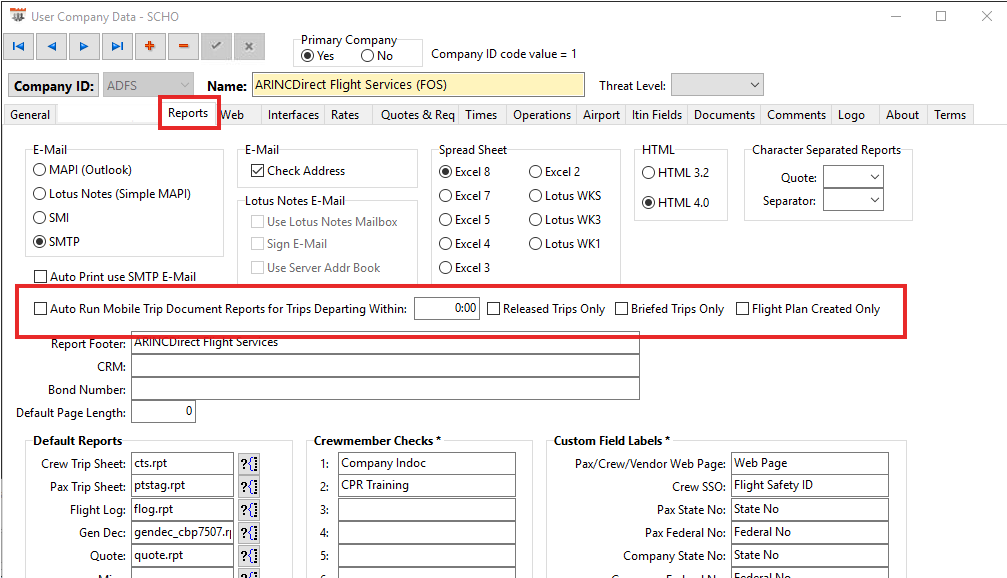Click the checkmark post-edit button
1007x578 pixels.
[216, 46]
